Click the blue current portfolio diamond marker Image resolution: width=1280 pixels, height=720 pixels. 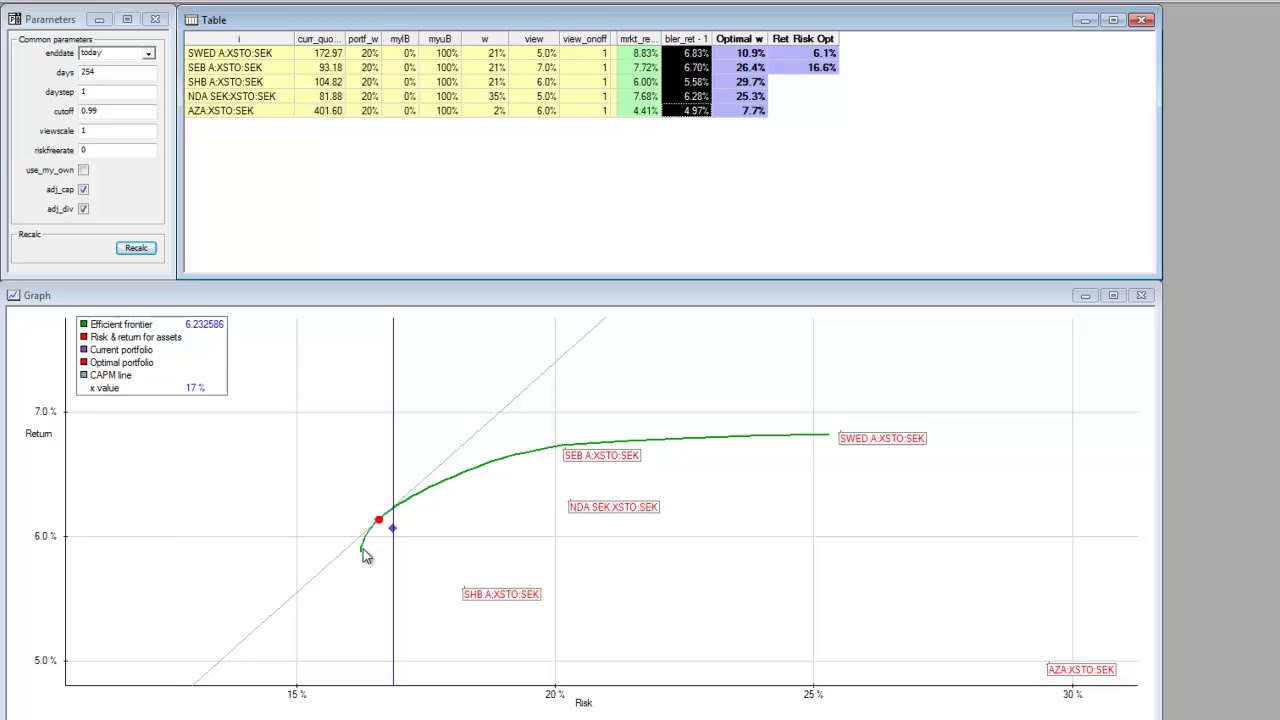coord(392,528)
